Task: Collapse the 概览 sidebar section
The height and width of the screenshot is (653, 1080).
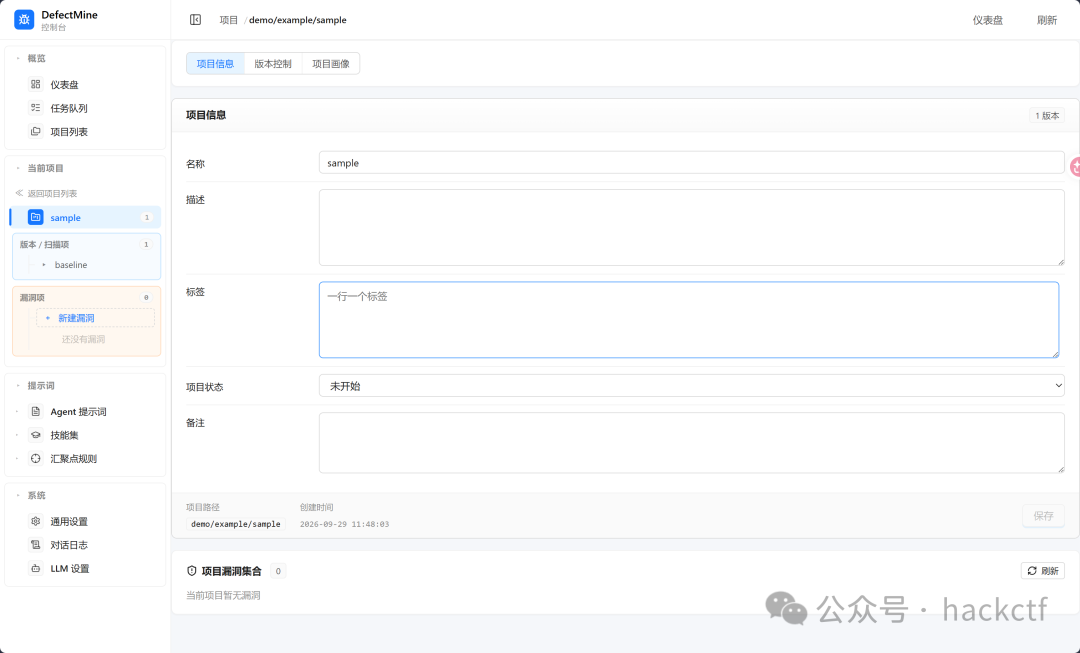Action: 18,58
